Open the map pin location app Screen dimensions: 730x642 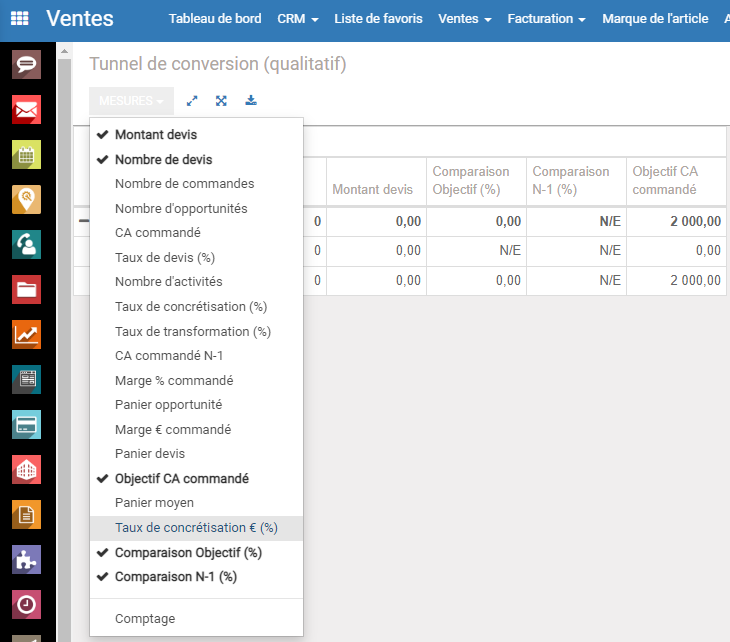[x=27, y=199]
